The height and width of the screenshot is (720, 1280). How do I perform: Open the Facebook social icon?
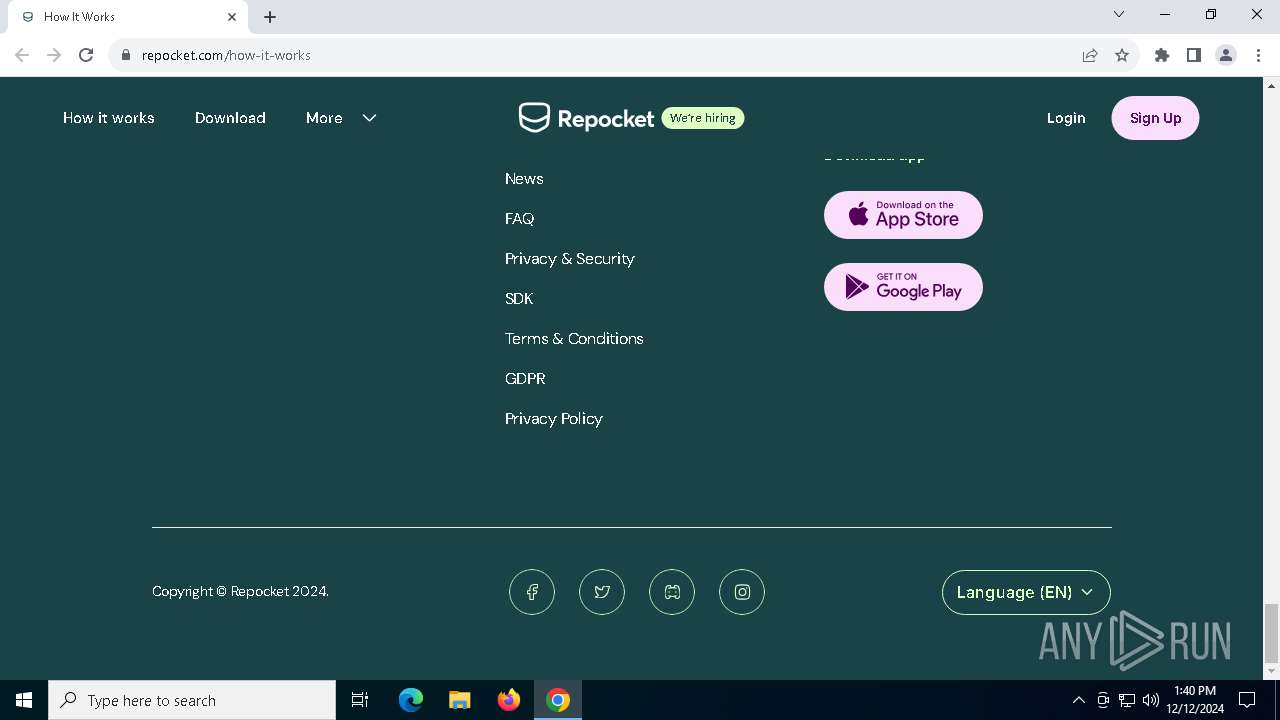(532, 592)
